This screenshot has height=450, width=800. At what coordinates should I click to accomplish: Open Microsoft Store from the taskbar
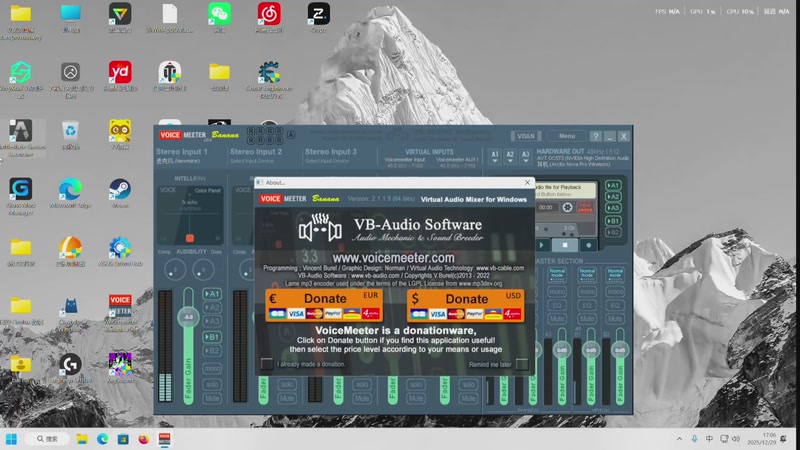pyautogui.click(x=123, y=439)
